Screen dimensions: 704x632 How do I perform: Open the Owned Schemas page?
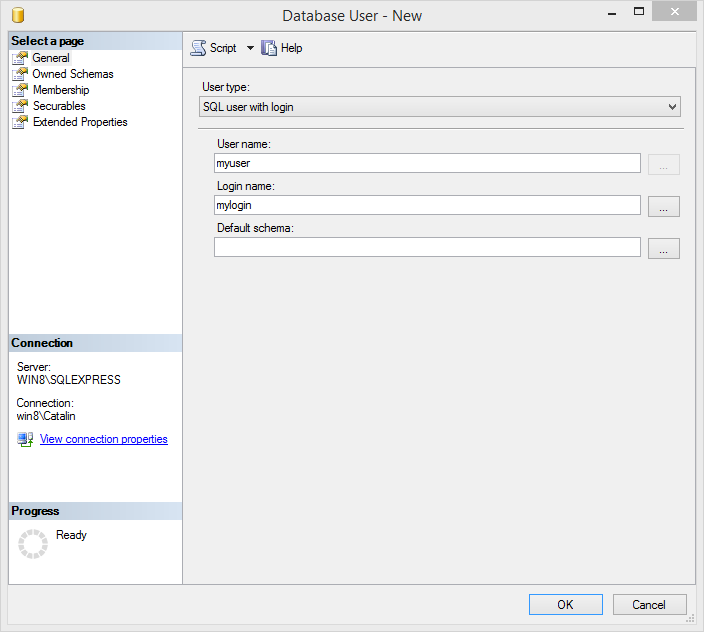(73, 74)
